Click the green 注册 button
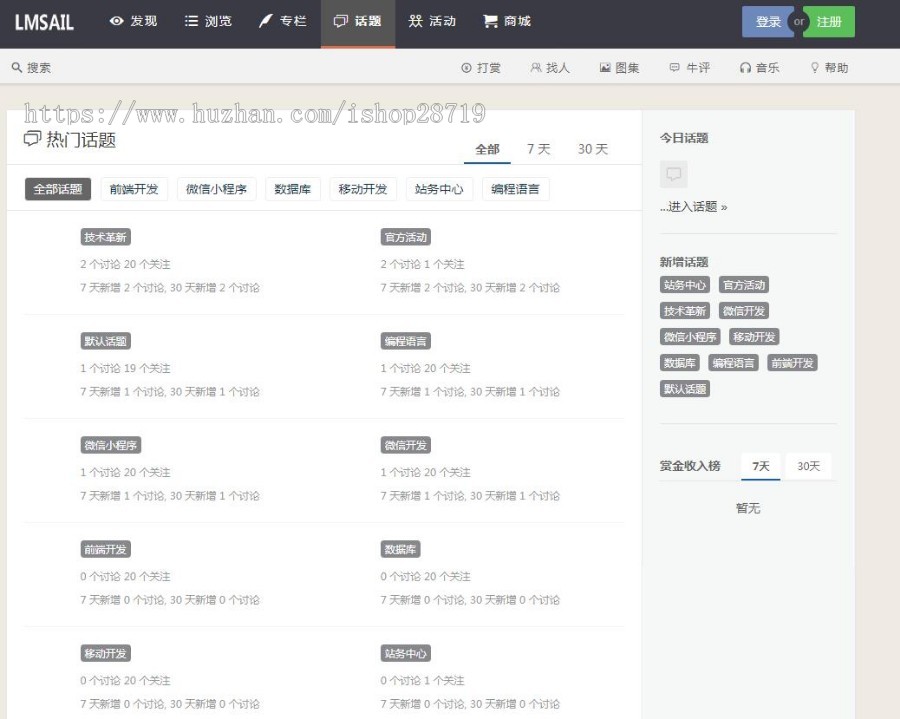The image size is (900, 719). coord(830,22)
